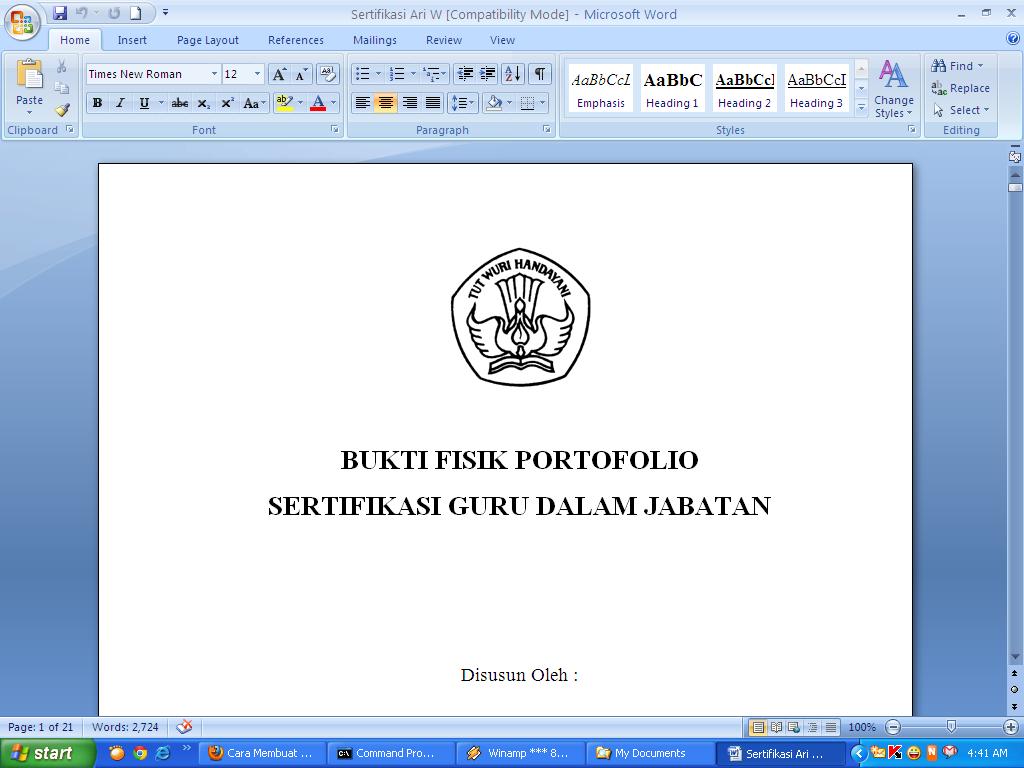This screenshot has width=1024, height=768.
Task: Click the zoom slider handle
Action: click(x=951, y=726)
